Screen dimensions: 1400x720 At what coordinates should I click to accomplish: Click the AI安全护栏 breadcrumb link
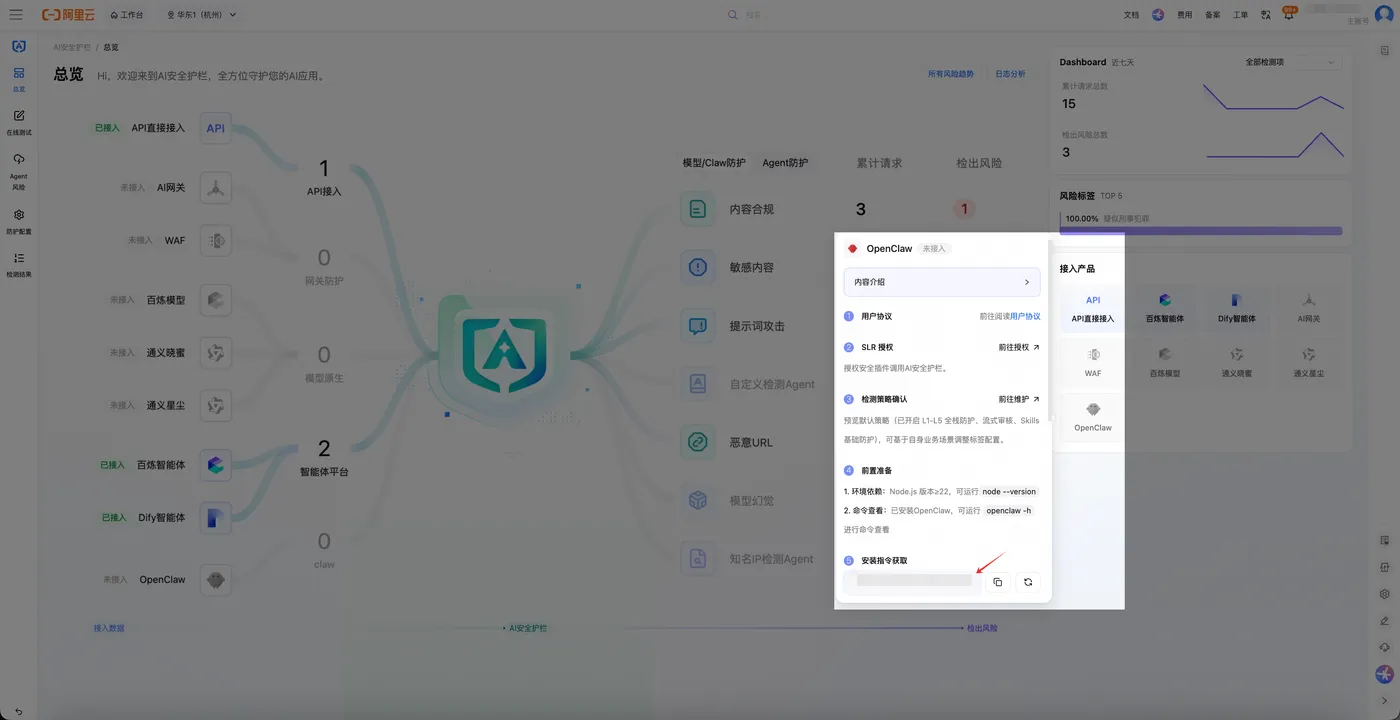click(72, 47)
